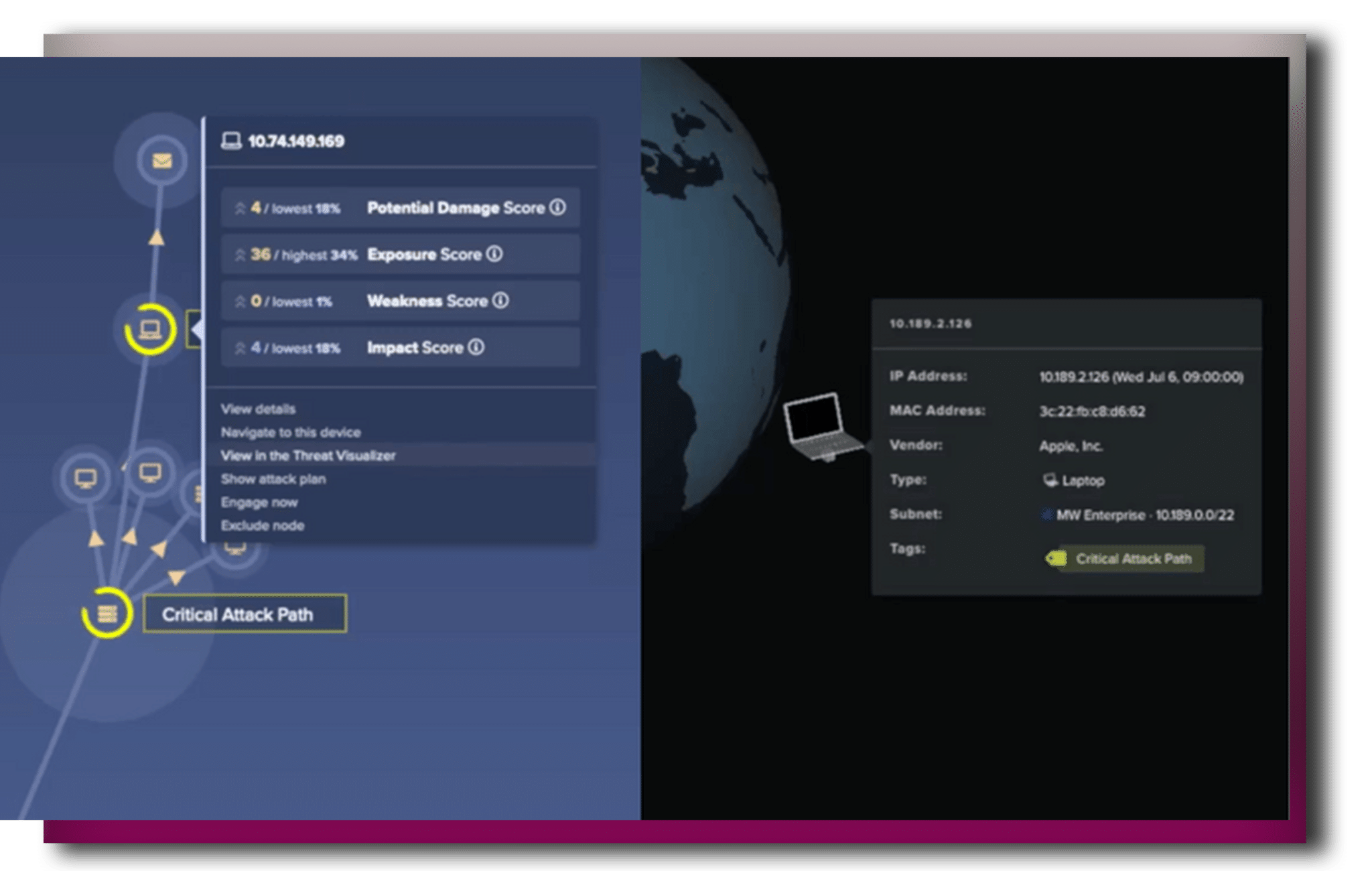Click the yellow-ringed server node icon
Viewport: 1372px width, 871px height.
107,613
